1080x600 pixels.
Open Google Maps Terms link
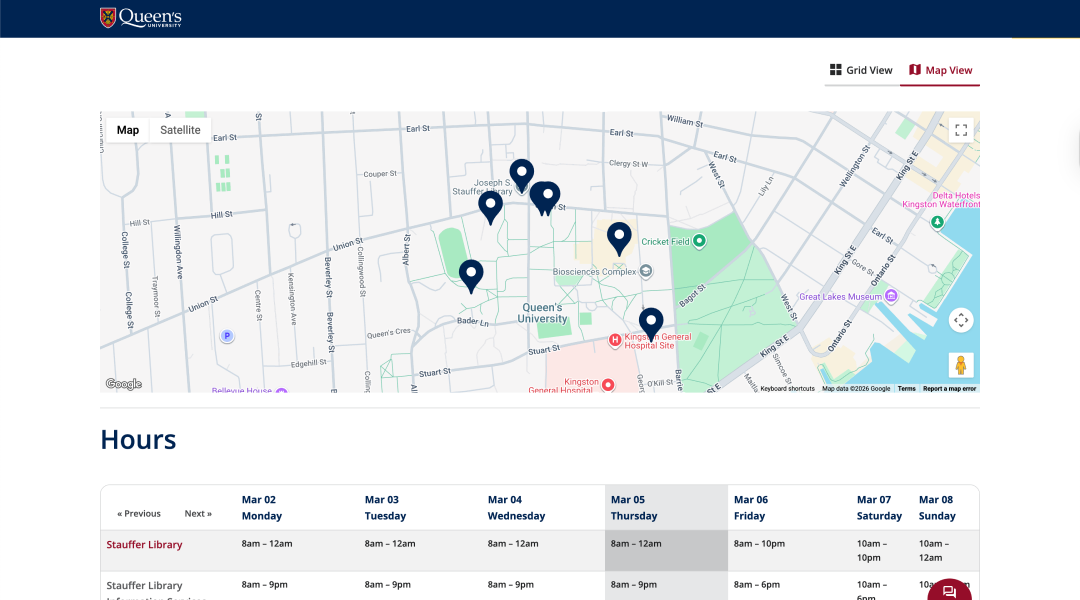pos(906,389)
